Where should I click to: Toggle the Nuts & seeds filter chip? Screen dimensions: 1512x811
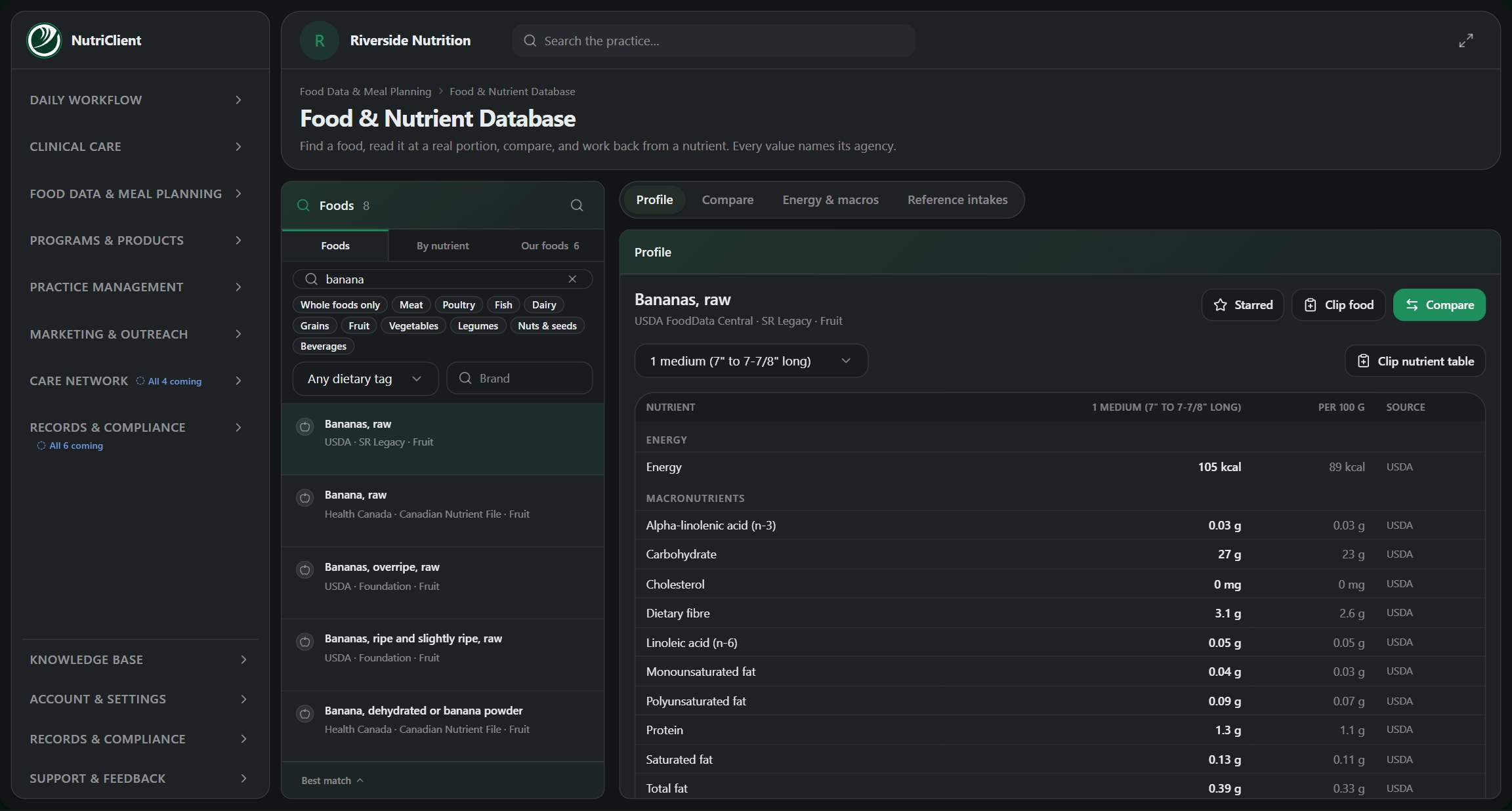[x=547, y=326]
